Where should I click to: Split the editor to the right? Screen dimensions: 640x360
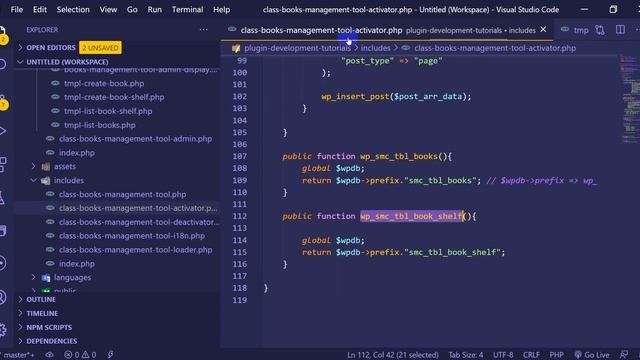[620, 30]
